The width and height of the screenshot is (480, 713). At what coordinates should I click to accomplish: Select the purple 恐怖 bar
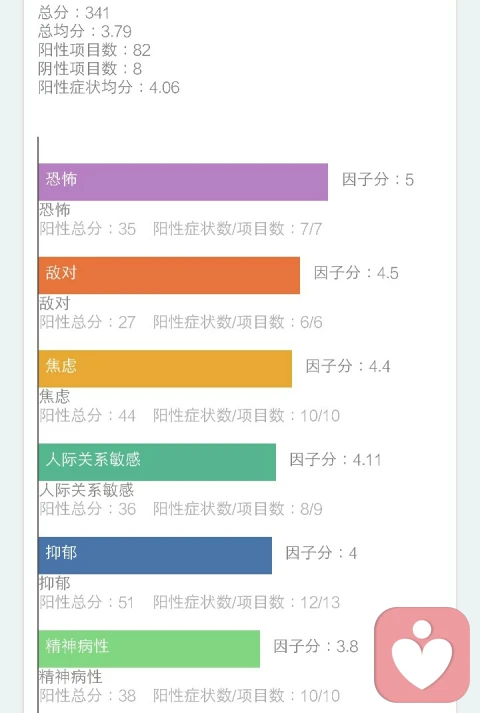[183, 182]
